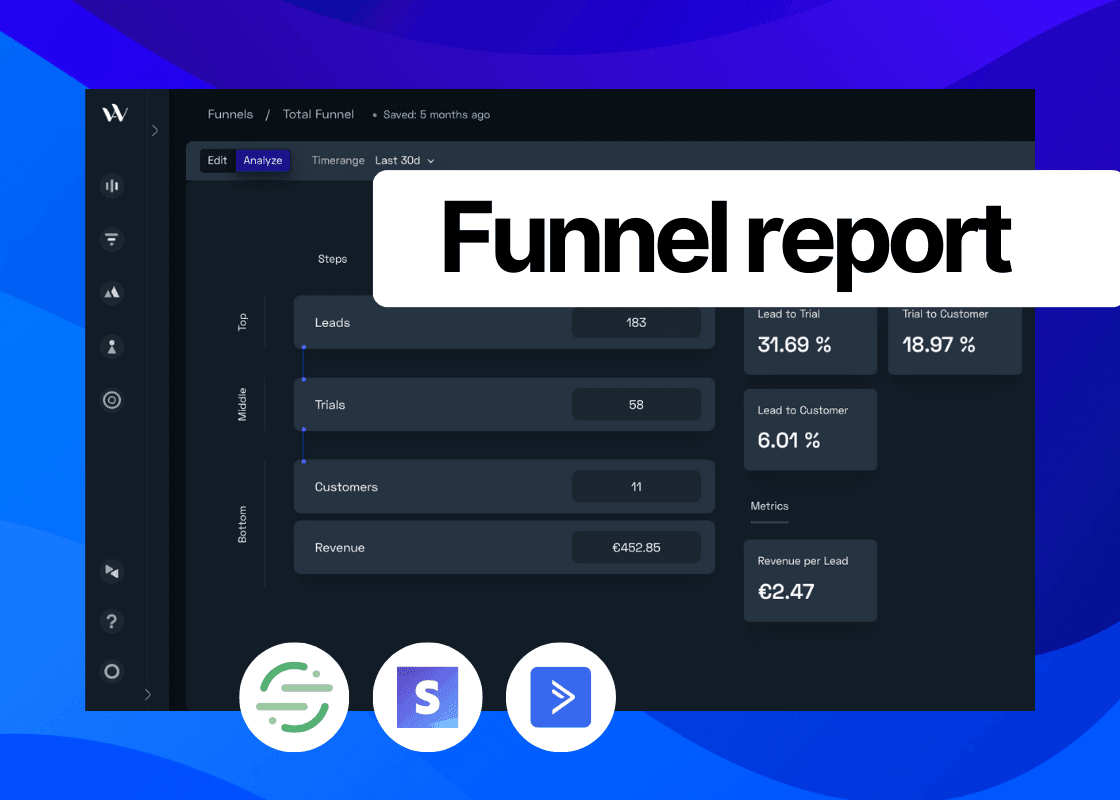Select the Analyze tab
This screenshot has width=1120, height=800.
click(x=263, y=160)
